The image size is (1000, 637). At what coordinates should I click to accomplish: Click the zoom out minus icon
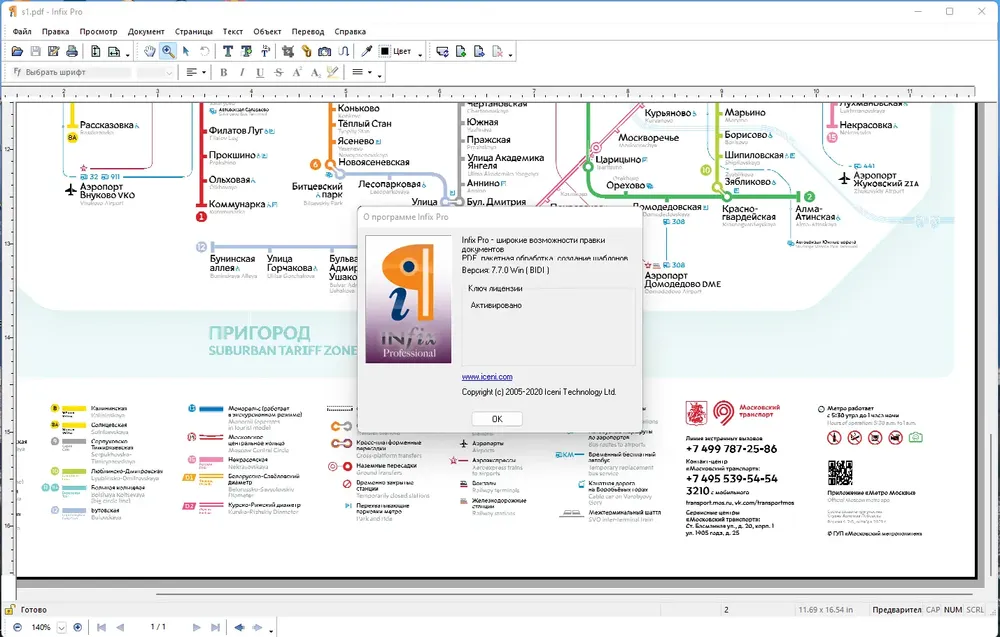click(17, 627)
